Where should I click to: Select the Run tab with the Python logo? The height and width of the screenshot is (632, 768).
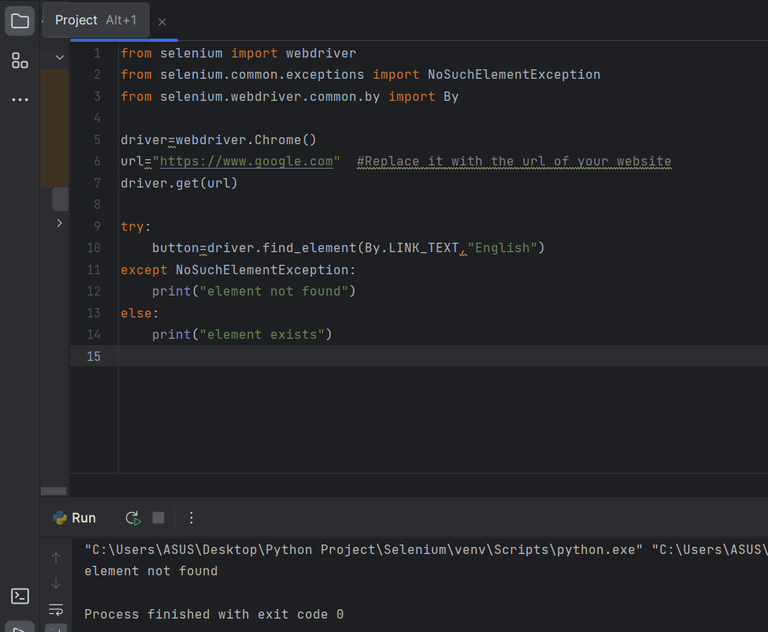click(x=74, y=518)
